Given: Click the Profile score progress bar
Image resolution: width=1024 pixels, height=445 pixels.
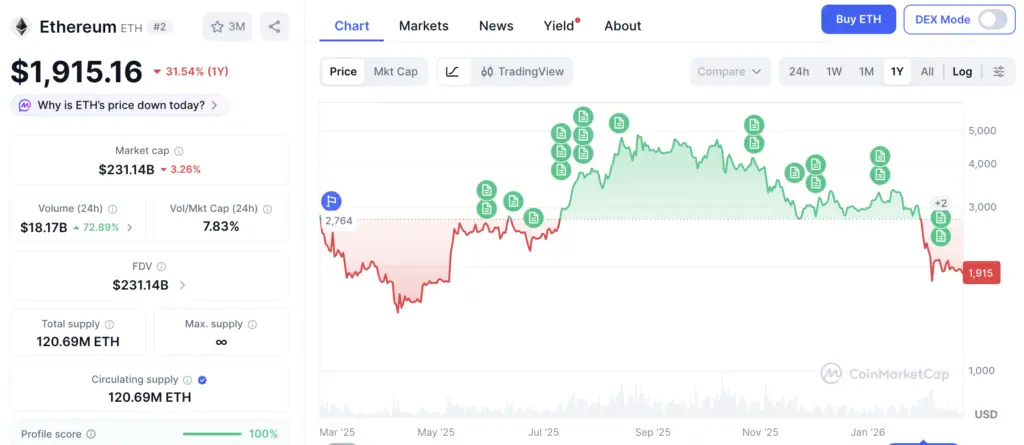Looking at the screenshot, I should [x=211, y=434].
